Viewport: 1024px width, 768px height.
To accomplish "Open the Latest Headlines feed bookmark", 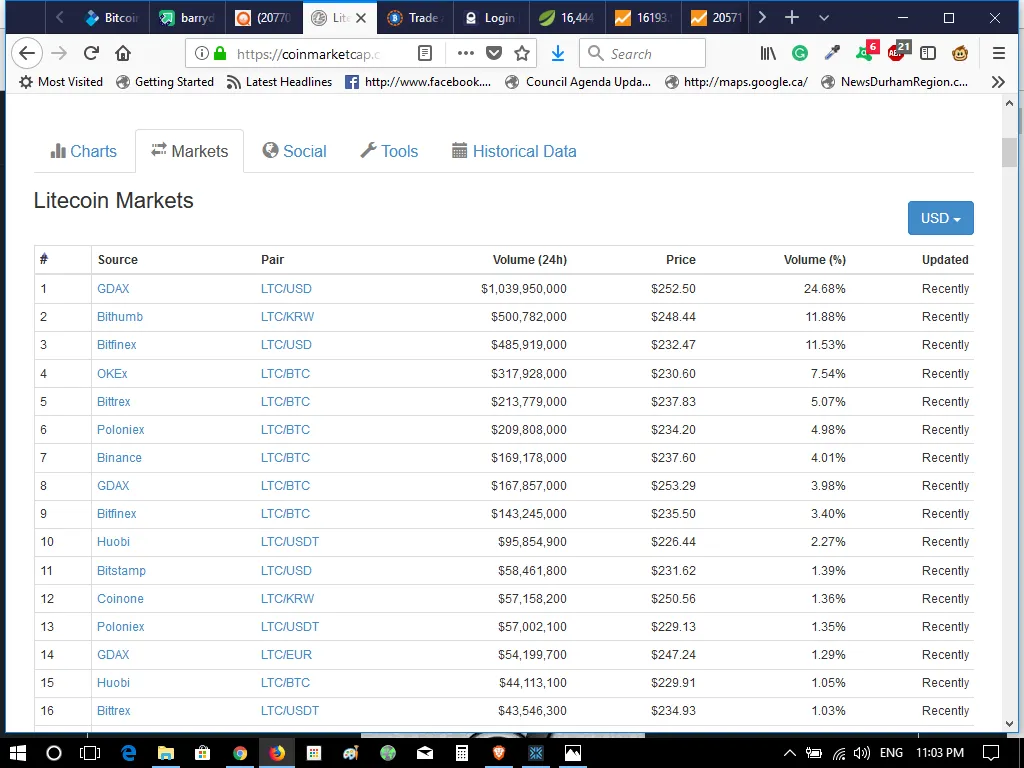I will point(280,82).
